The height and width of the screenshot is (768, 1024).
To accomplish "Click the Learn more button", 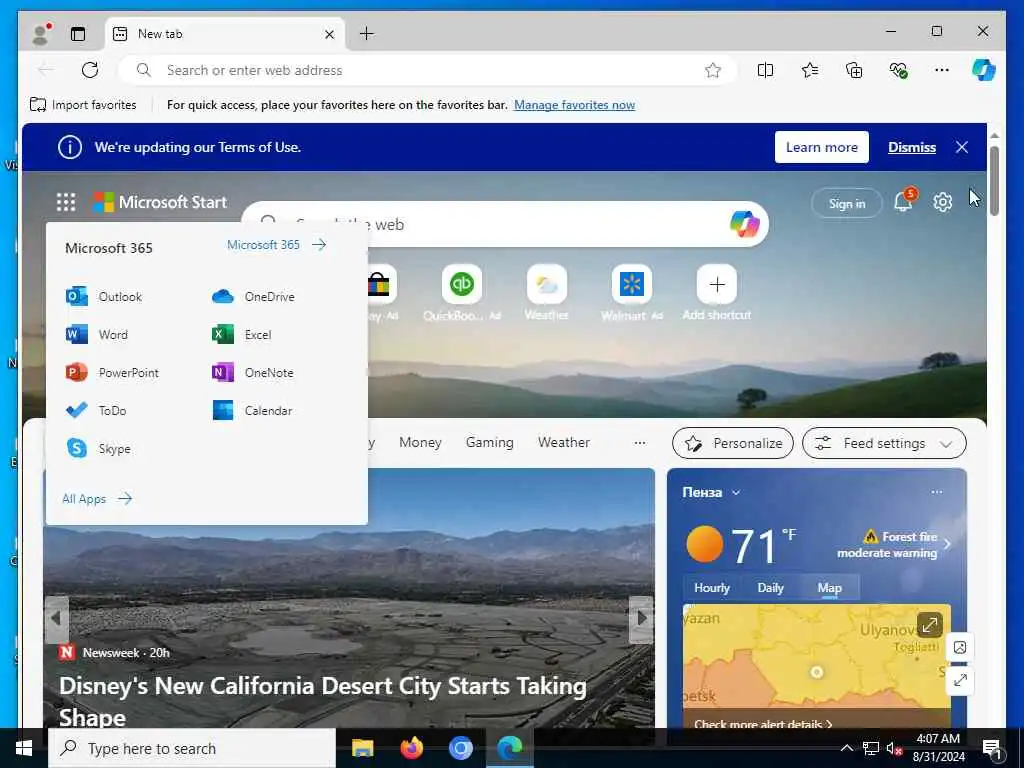I will (x=822, y=147).
